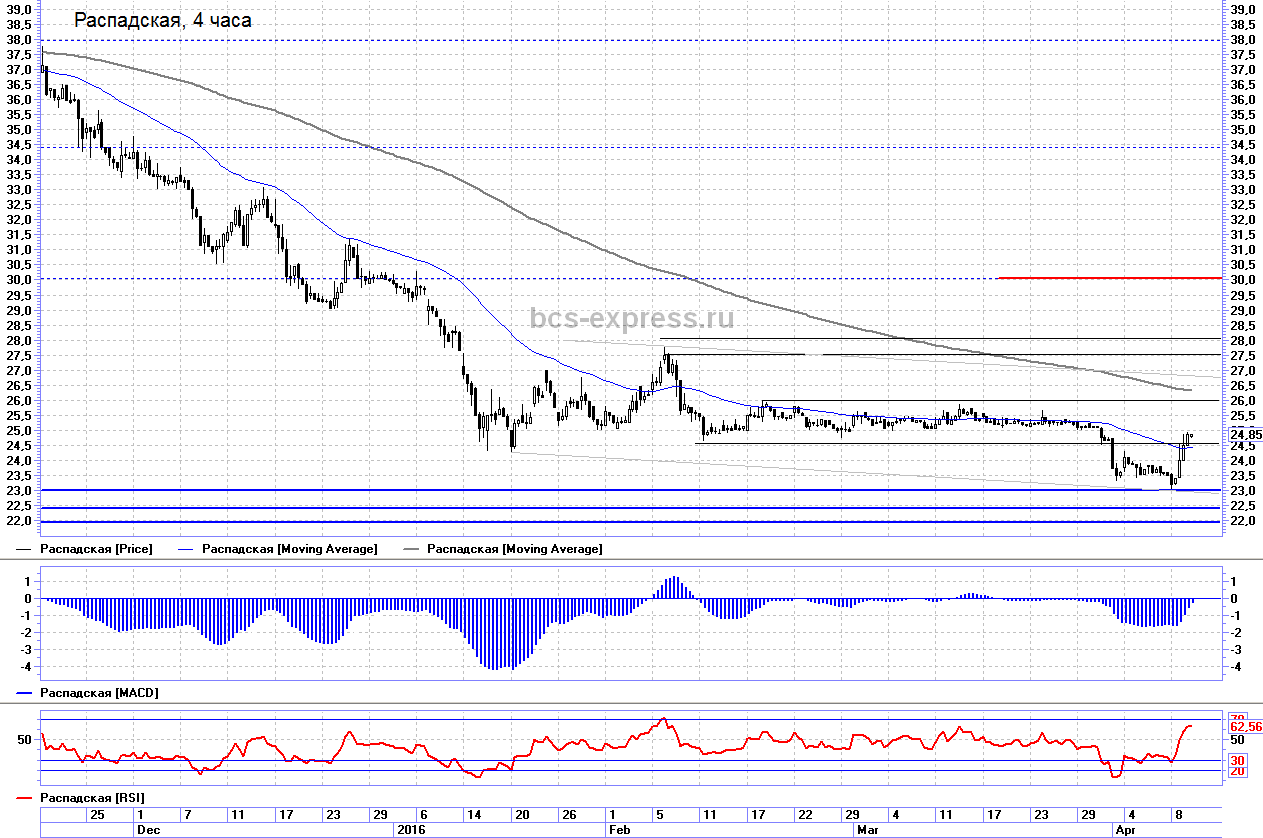Click '22,0' on the left price axis

(x=18, y=521)
